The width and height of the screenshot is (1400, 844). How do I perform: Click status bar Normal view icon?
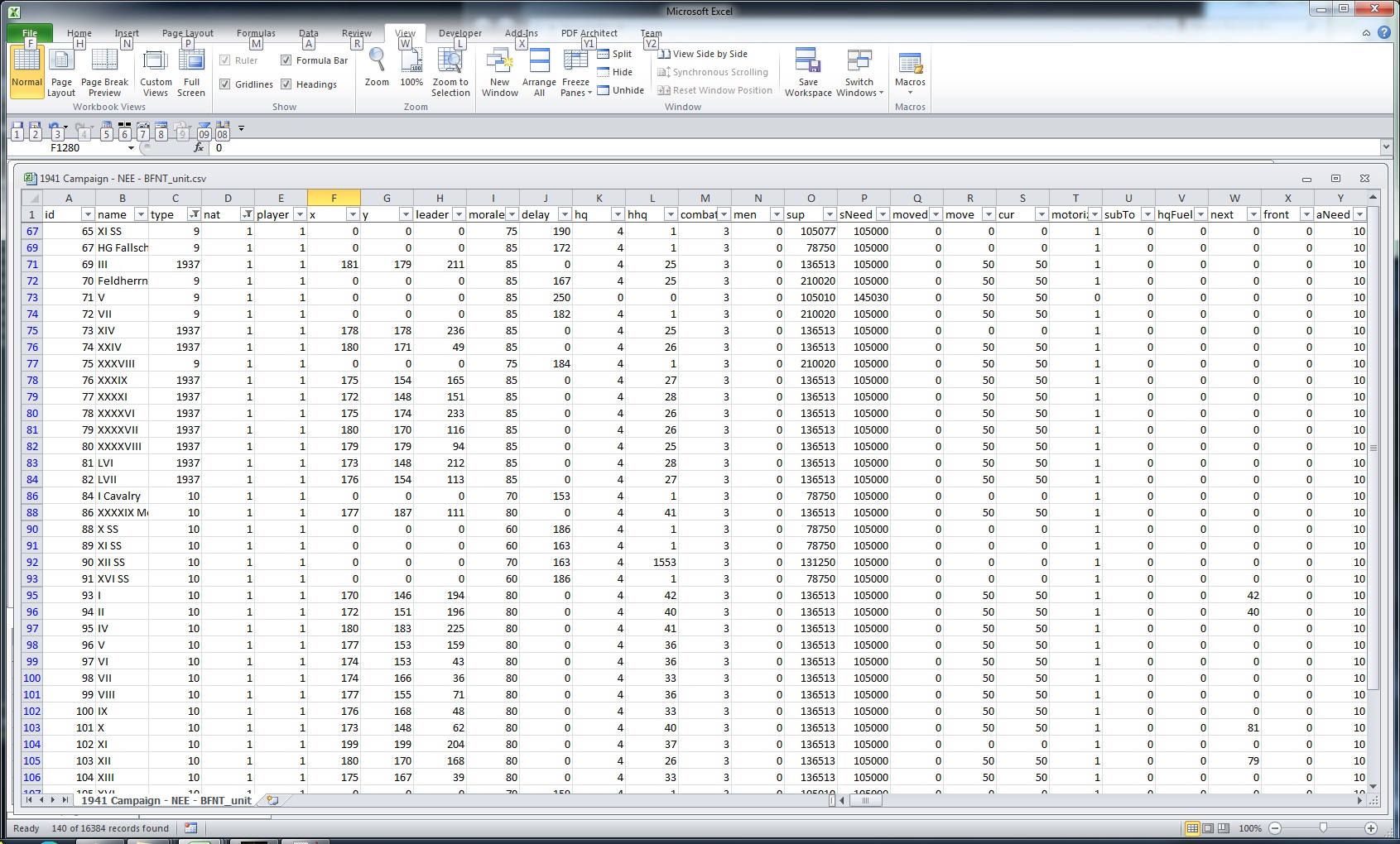[1192, 828]
